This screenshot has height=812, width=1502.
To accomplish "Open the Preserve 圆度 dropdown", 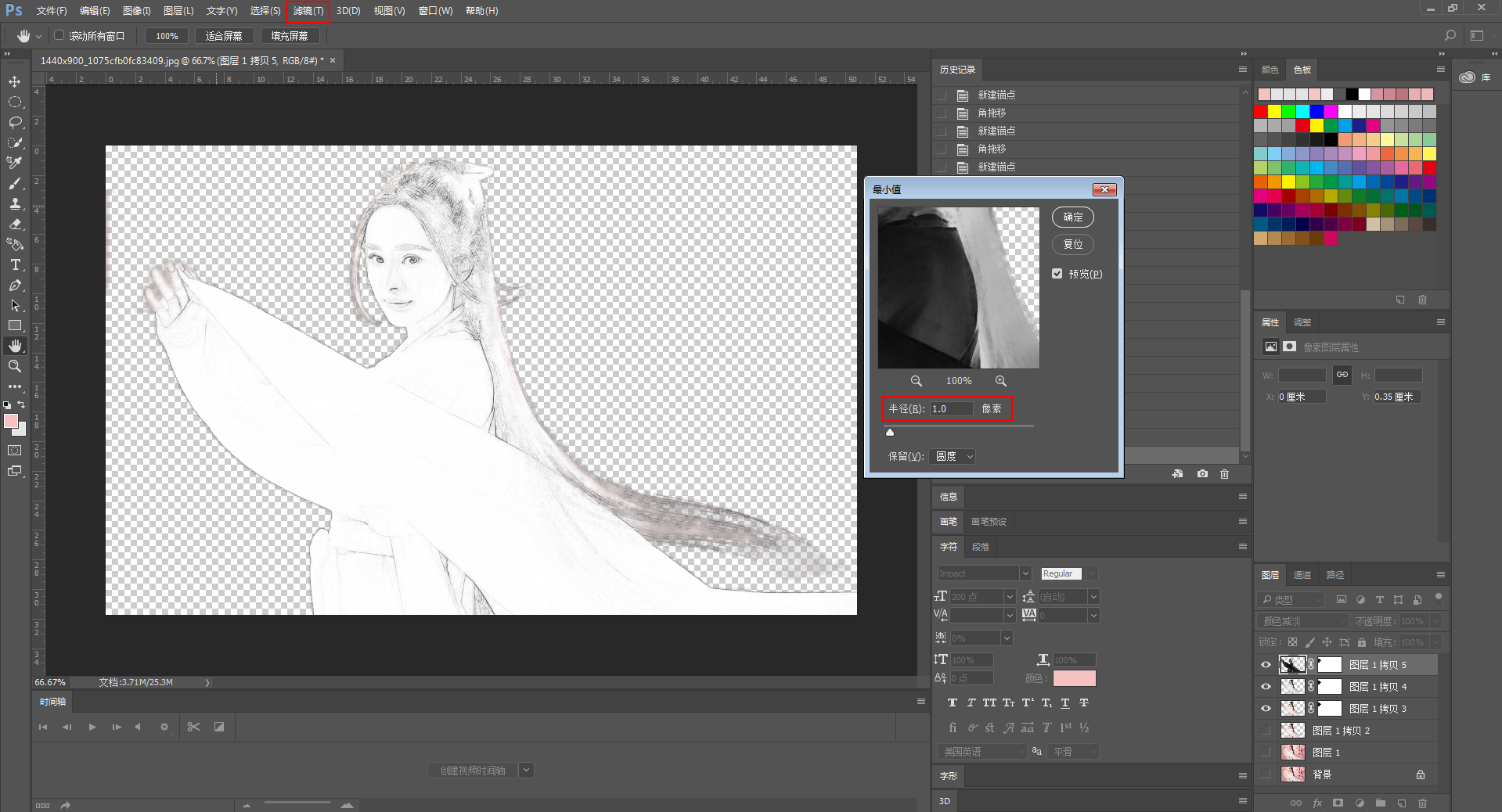I will [x=953, y=457].
